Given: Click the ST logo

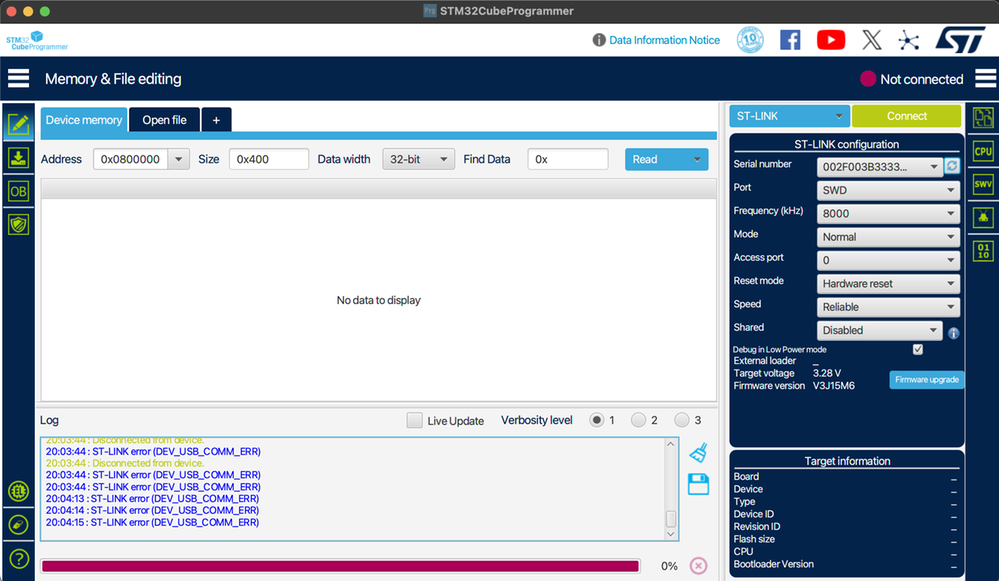Looking at the screenshot, I should (x=961, y=40).
